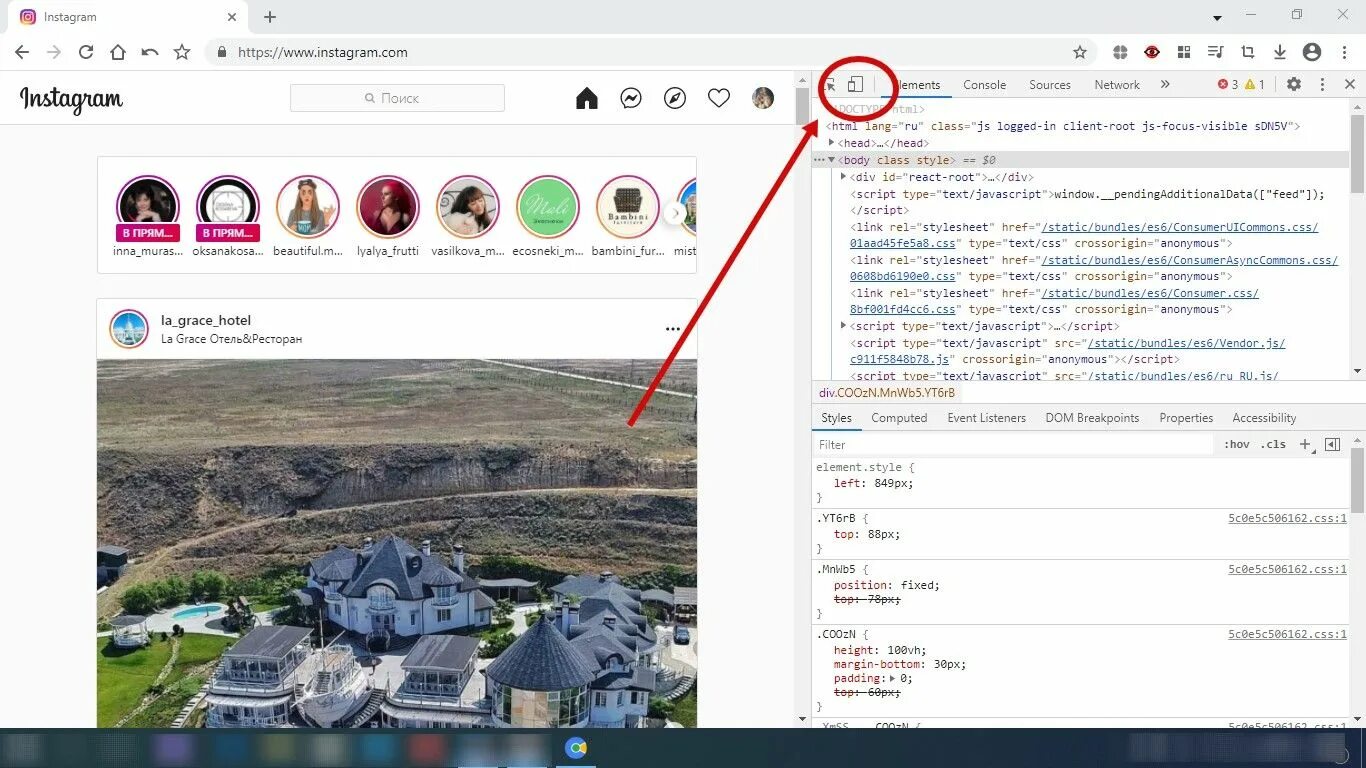Open the post options three-dot menu
The image size is (1366, 768).
pyautogui.click(x=673, y=329)
